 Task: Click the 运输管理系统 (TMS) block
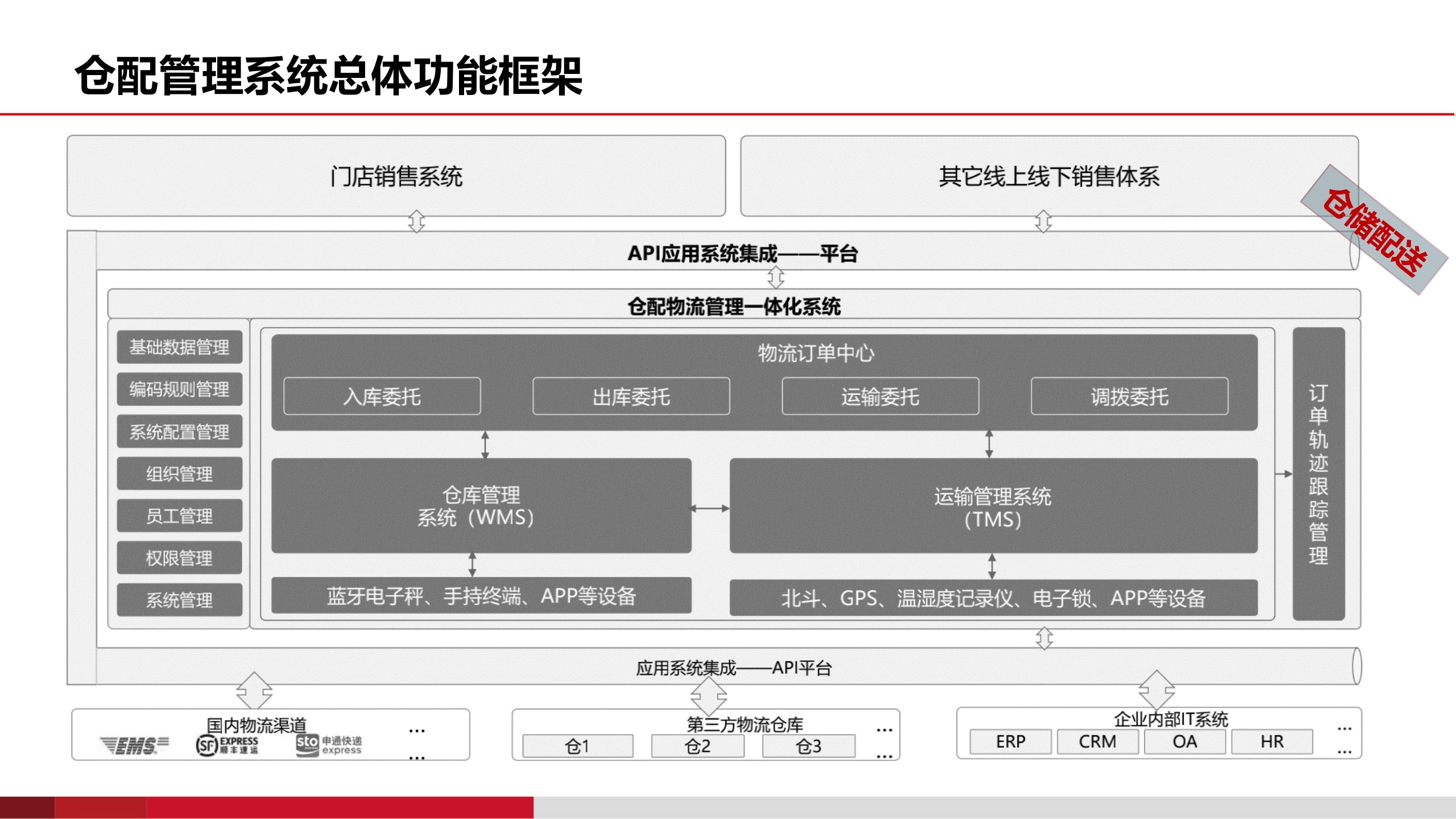pyautogui.click(x=993, y=506)
